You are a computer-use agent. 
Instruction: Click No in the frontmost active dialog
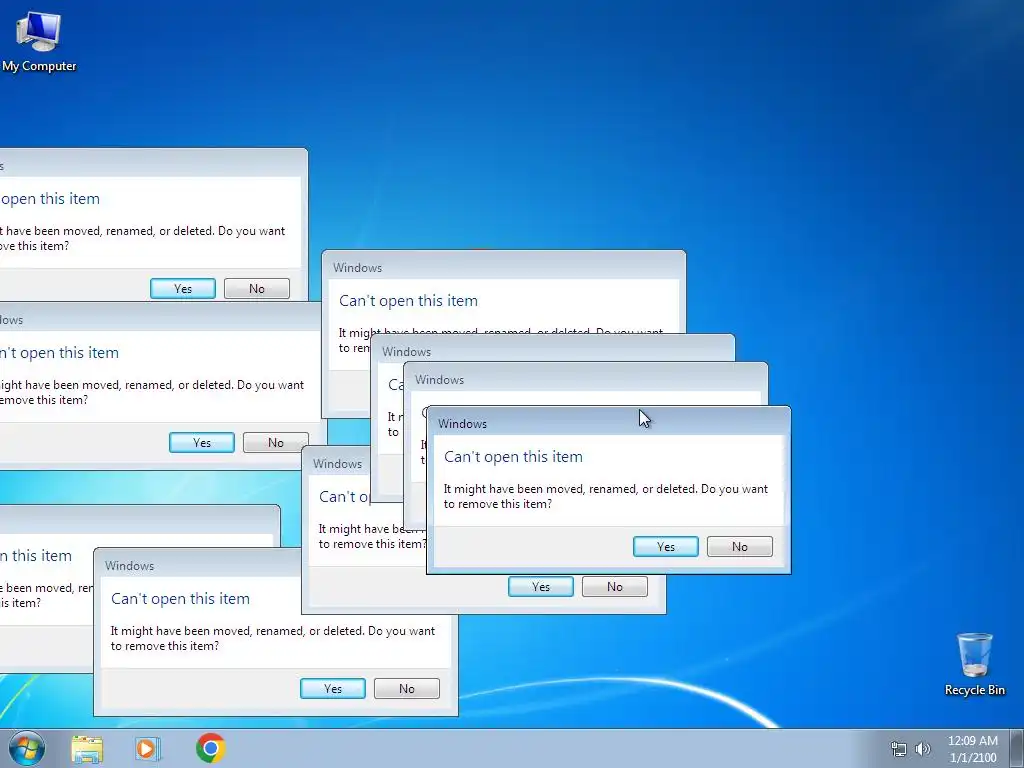pos(739,547)
